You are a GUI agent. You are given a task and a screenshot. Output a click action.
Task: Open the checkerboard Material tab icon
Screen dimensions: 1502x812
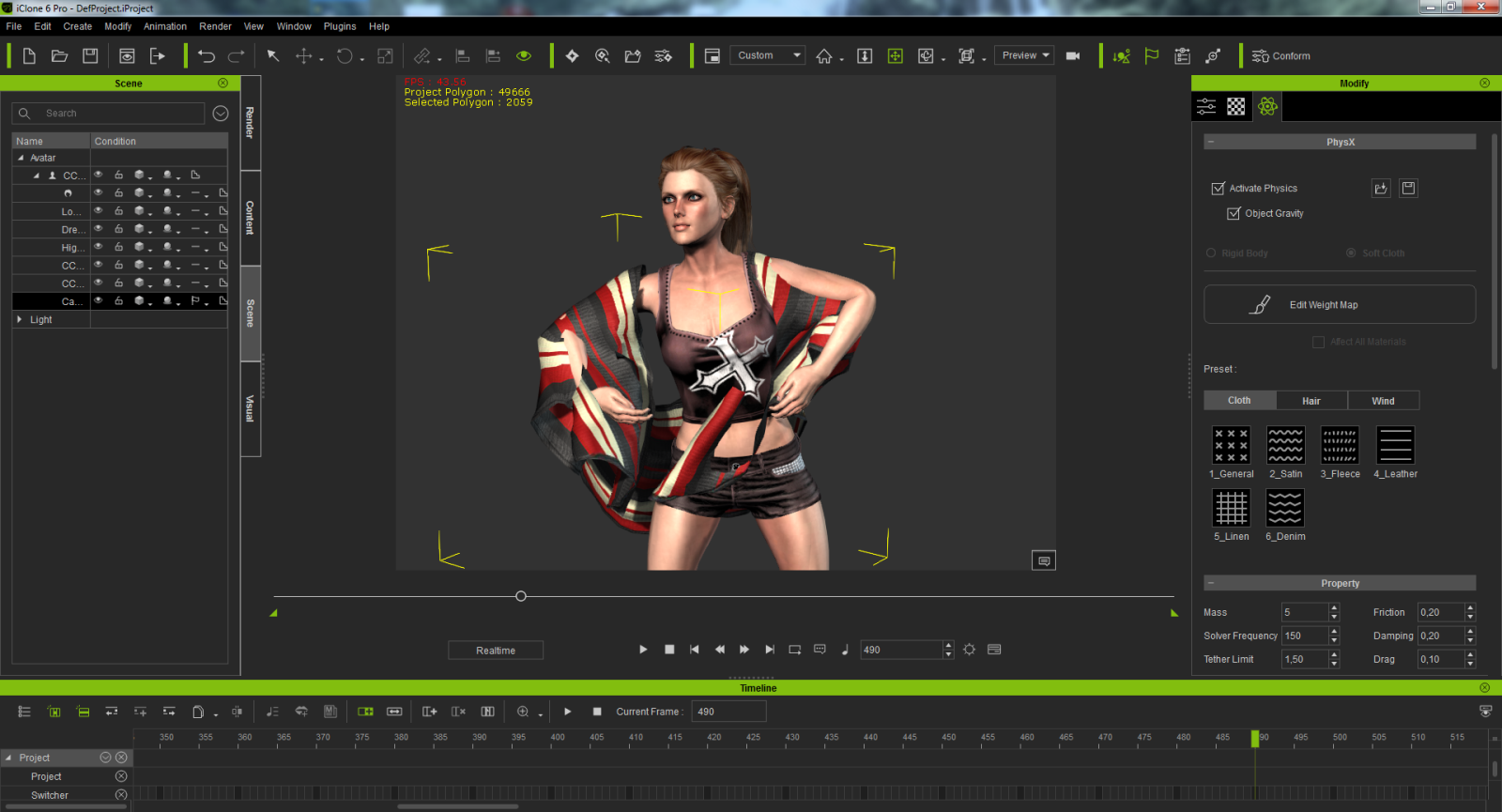pyautogui.click(x=1236, y=107)
